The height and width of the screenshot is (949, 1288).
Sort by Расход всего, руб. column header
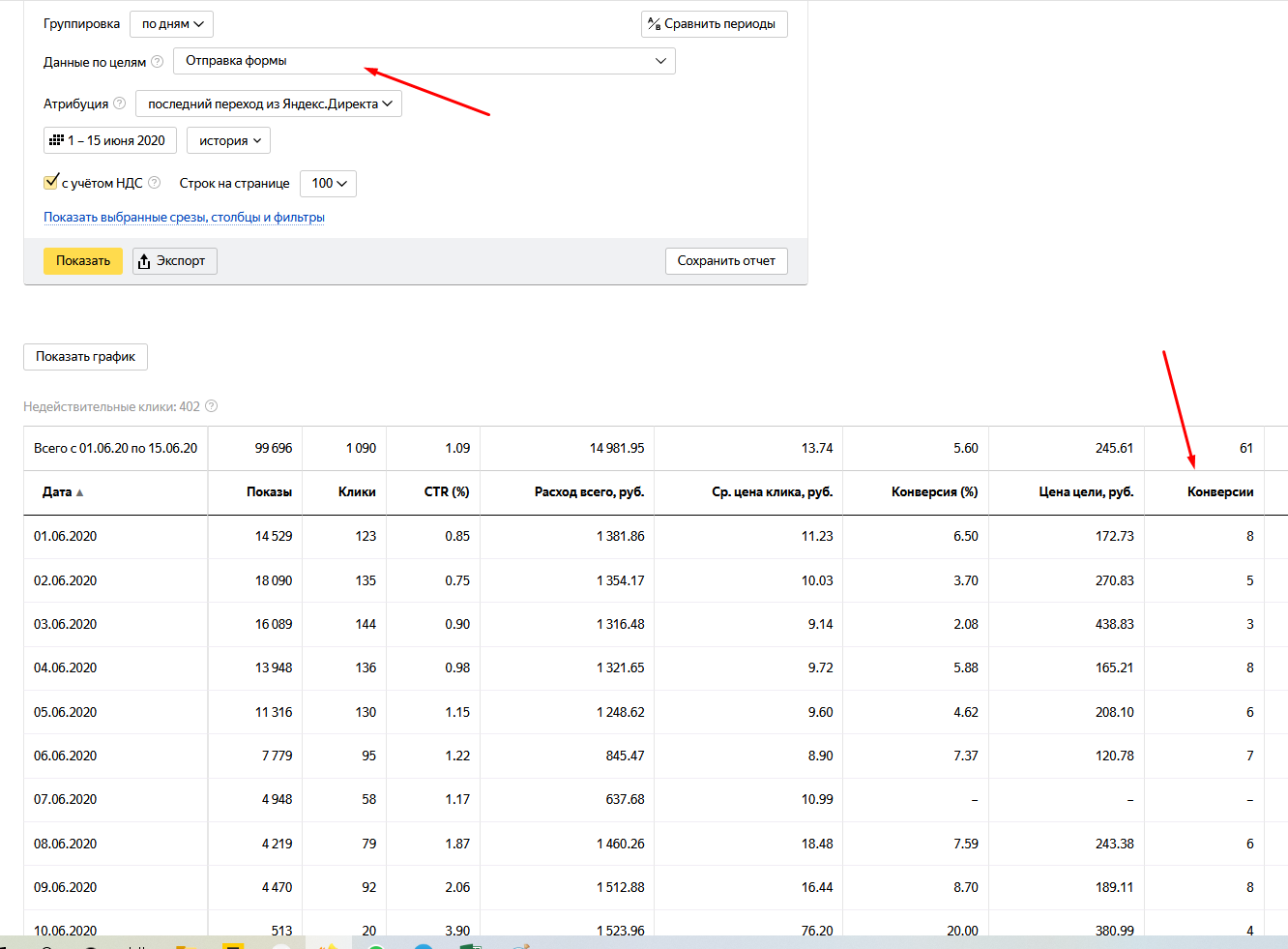click(x=589, y=492)
